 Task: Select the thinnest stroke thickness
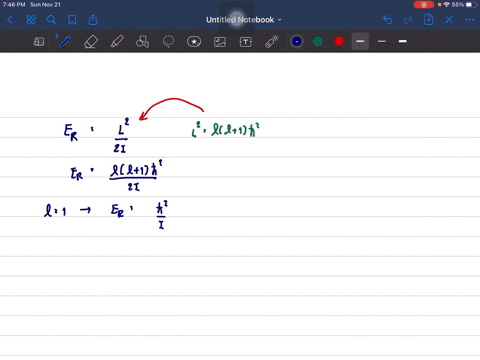click(382, 41)
